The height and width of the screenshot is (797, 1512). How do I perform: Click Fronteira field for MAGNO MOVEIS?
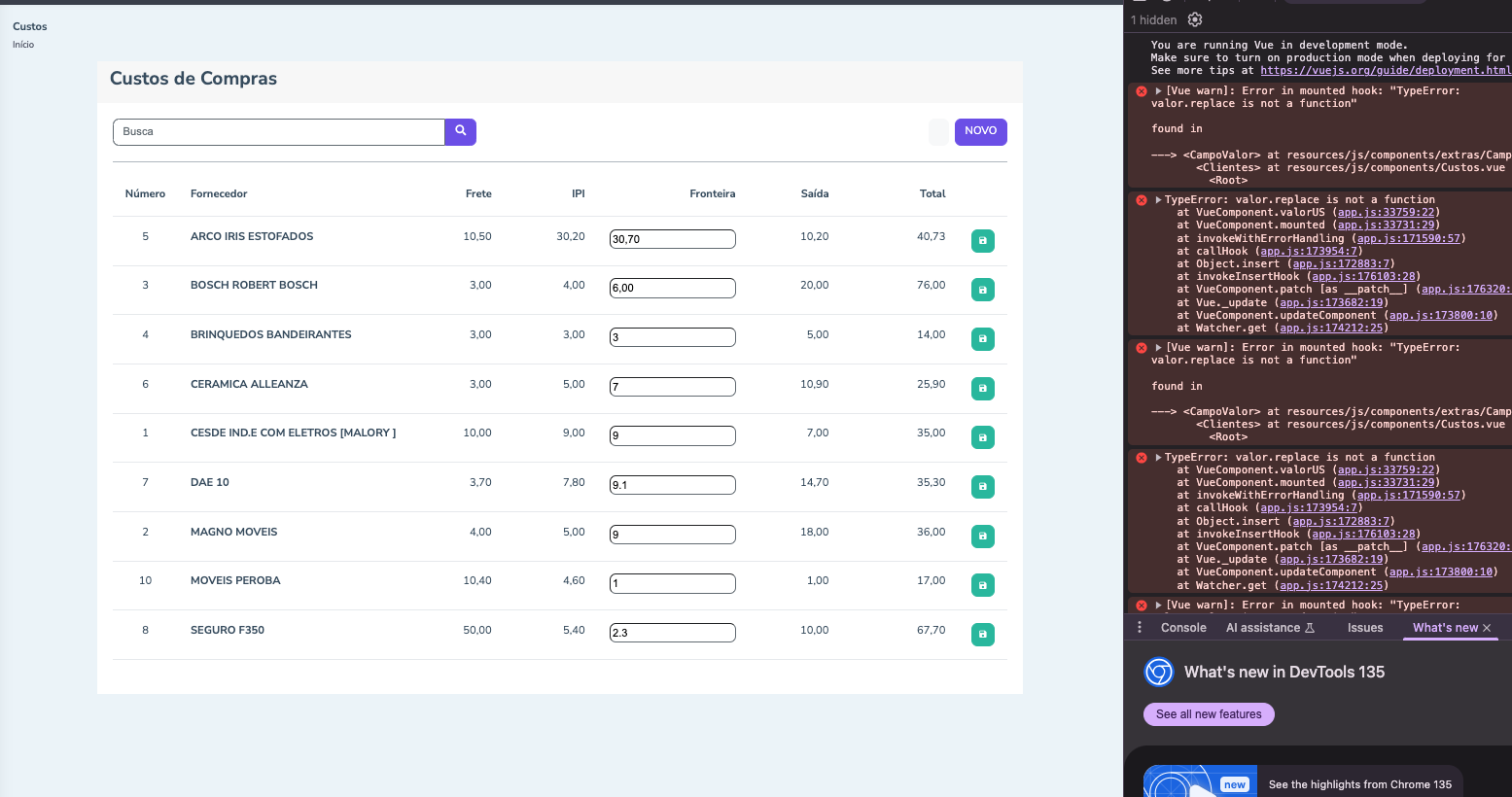[672, 535]
